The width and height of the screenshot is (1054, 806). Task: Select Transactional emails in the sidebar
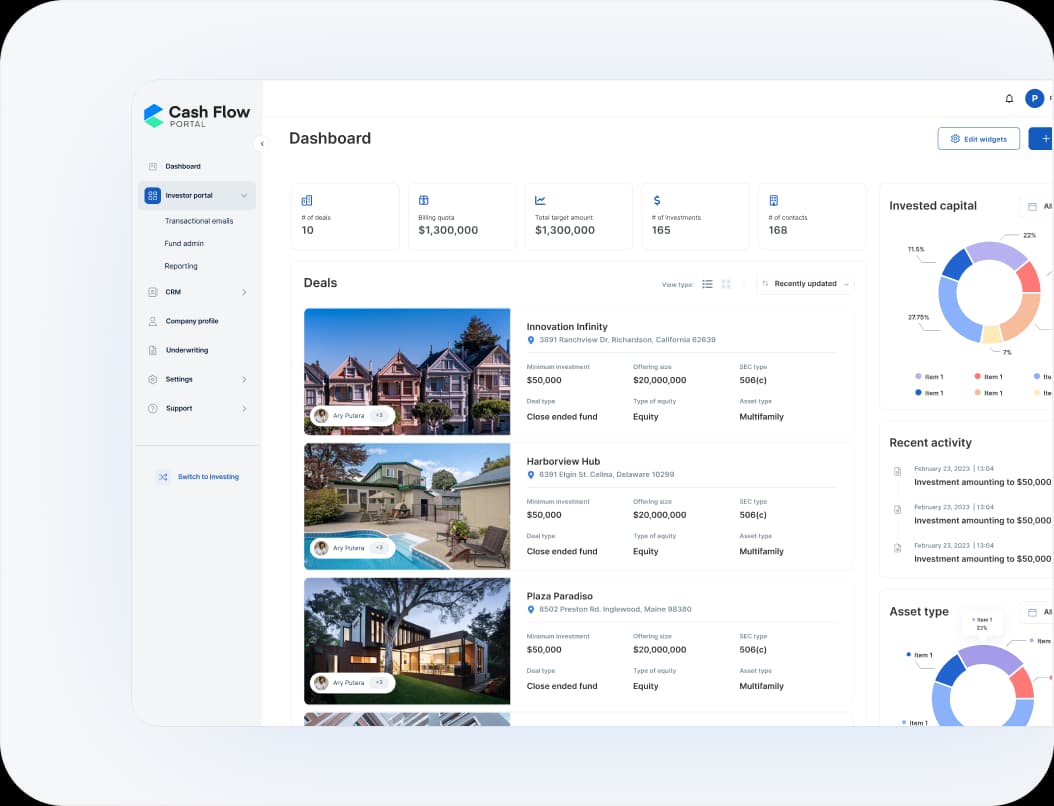point(199,221)
